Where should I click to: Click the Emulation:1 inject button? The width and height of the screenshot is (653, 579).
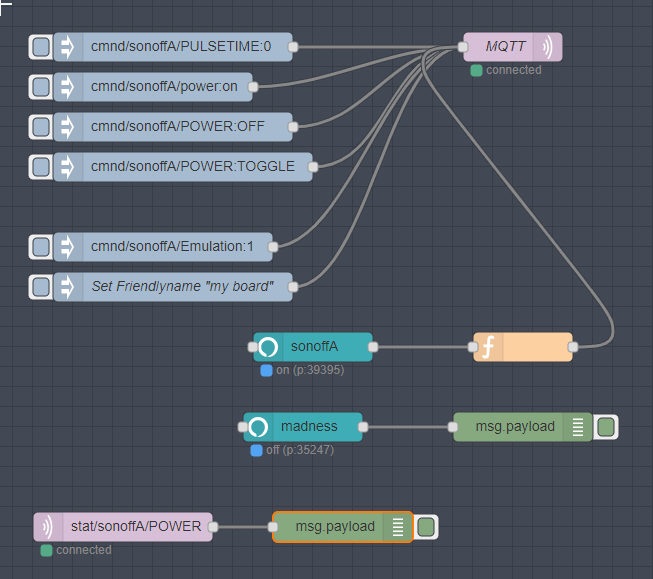(40, 247)
